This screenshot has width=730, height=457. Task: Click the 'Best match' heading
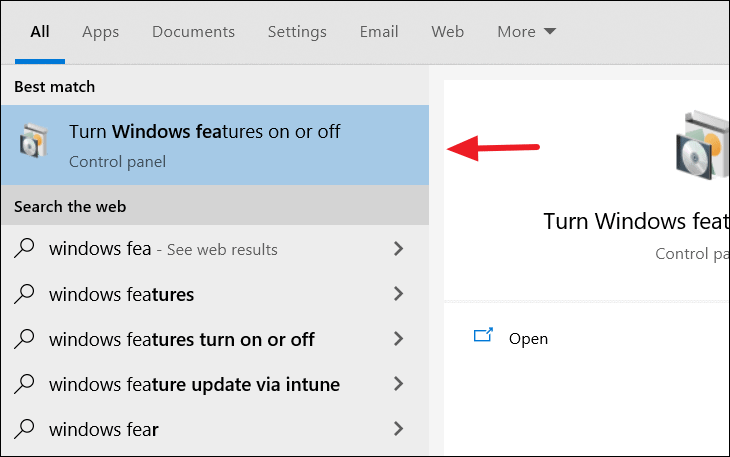click(x=54, y=87)
